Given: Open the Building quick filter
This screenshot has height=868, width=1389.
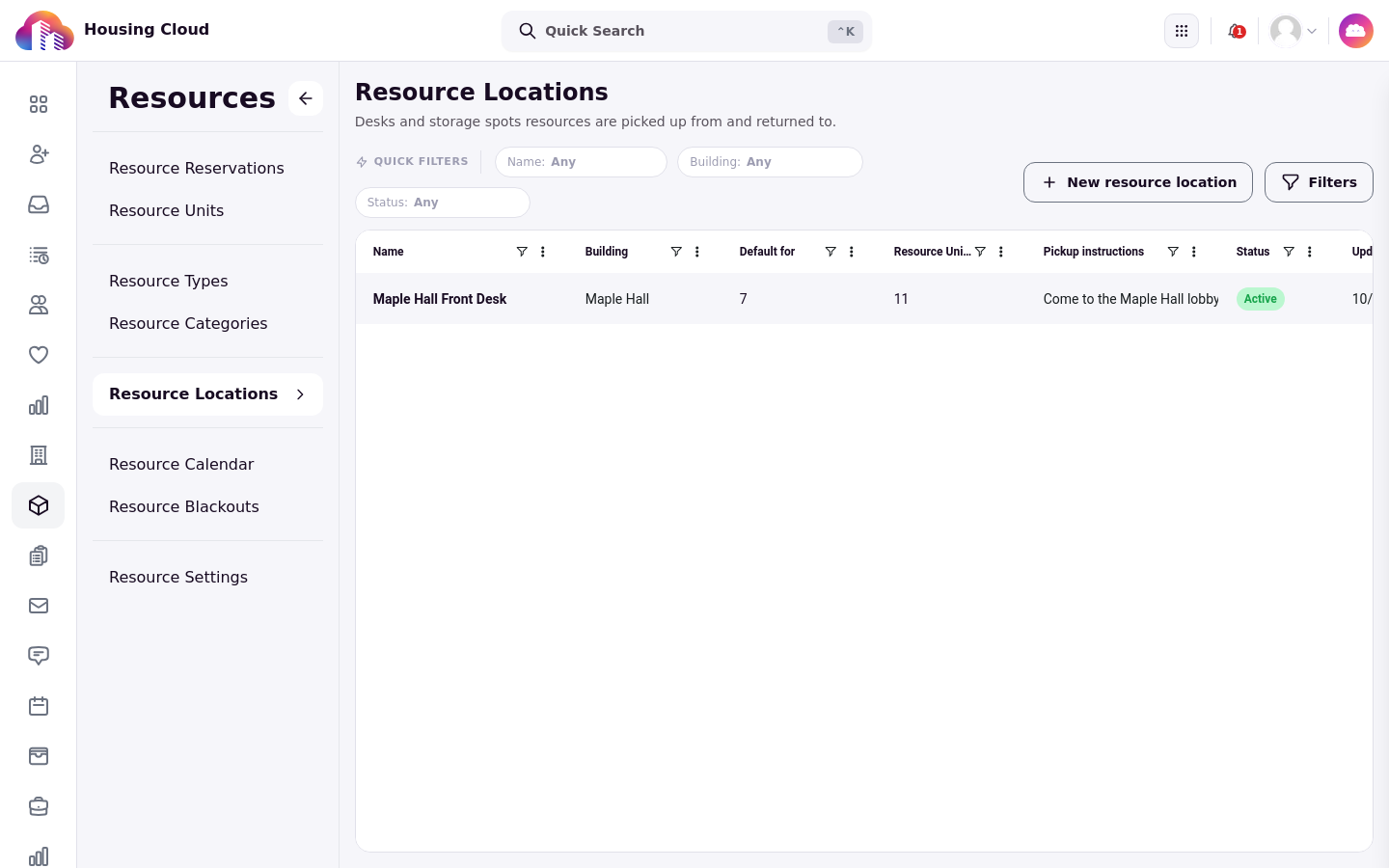Looking at the screenshot, I should tap(770, 162).
